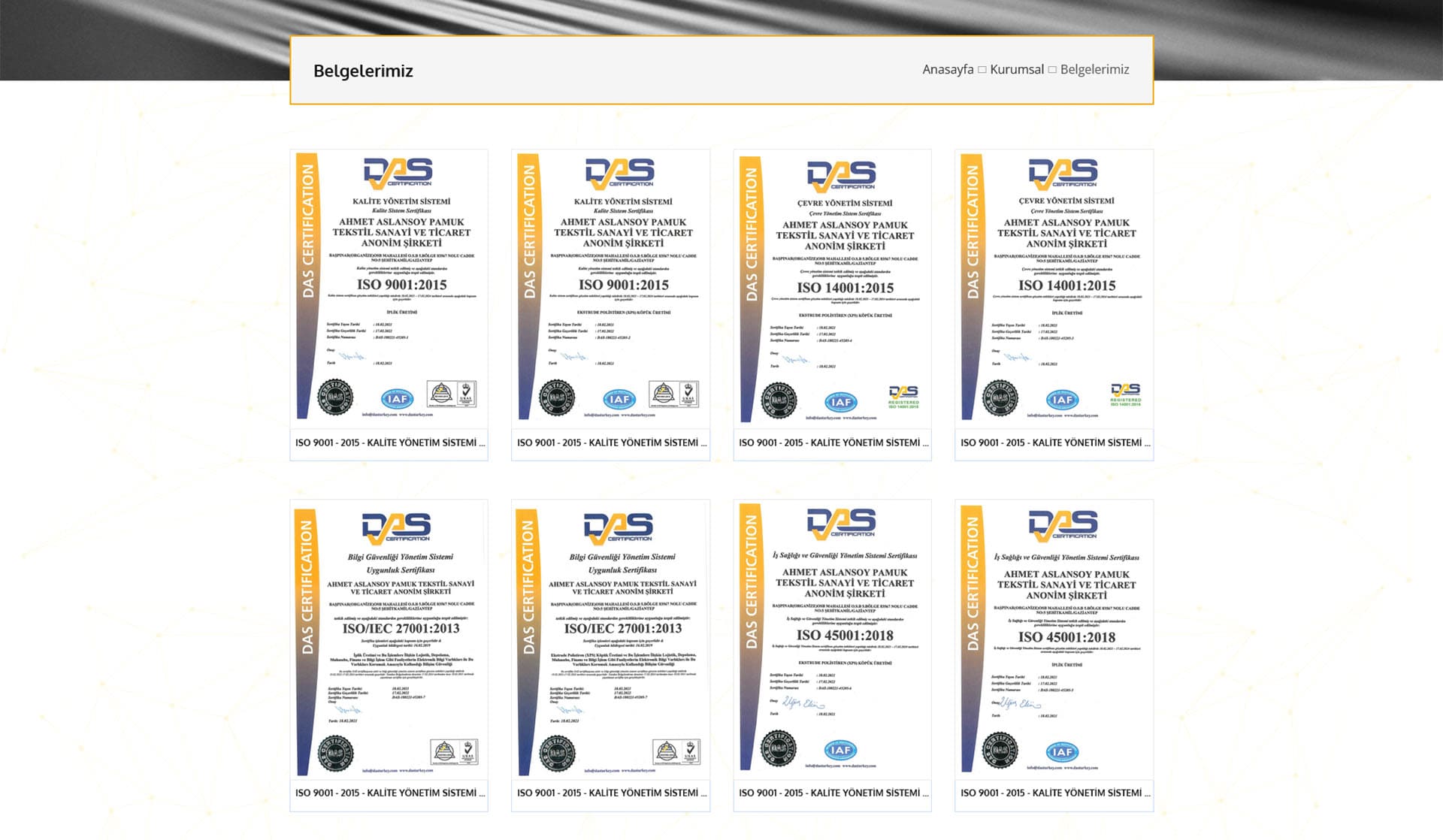Image resolution: width=1443 pixels, height=840 pixels.
Task: Click caption under first ISO/IEC 27001:2013 certificate
Action: pos(389,793)
